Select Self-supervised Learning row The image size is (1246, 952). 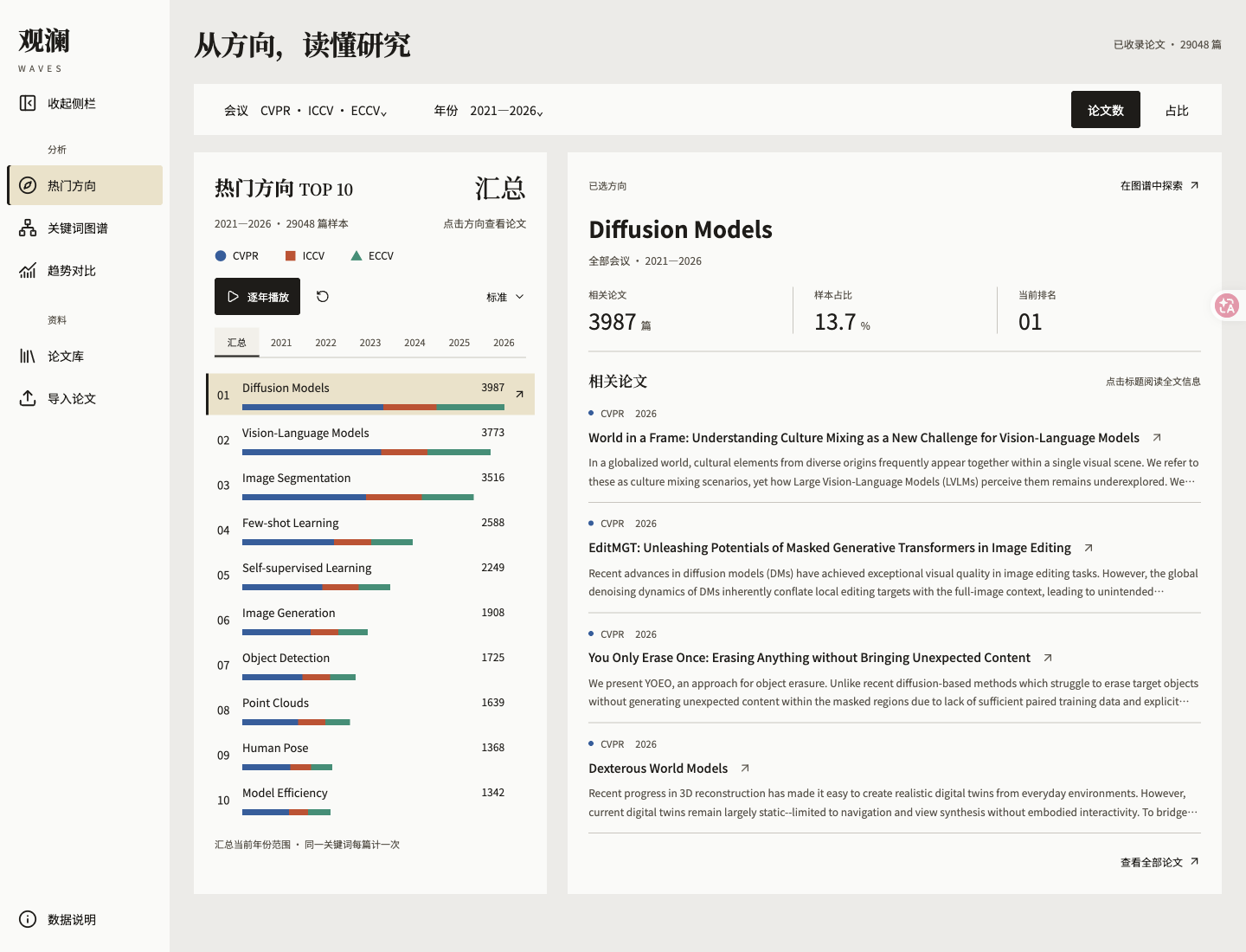tap(370, 575)
